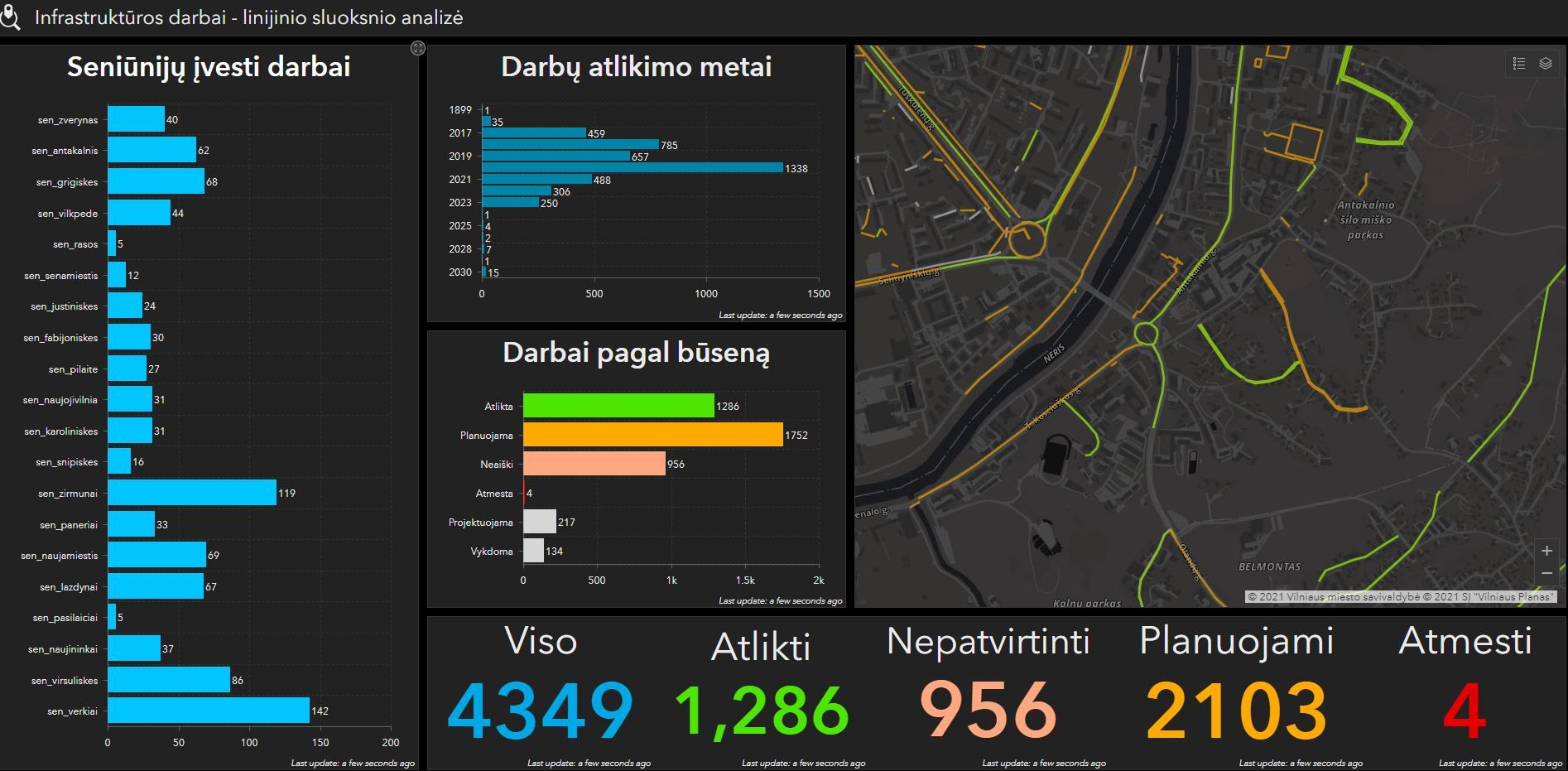Click the Viso indicator showing 4349
The height and width of the screenshot is (771, 1568).
click(x=540, y=710)
